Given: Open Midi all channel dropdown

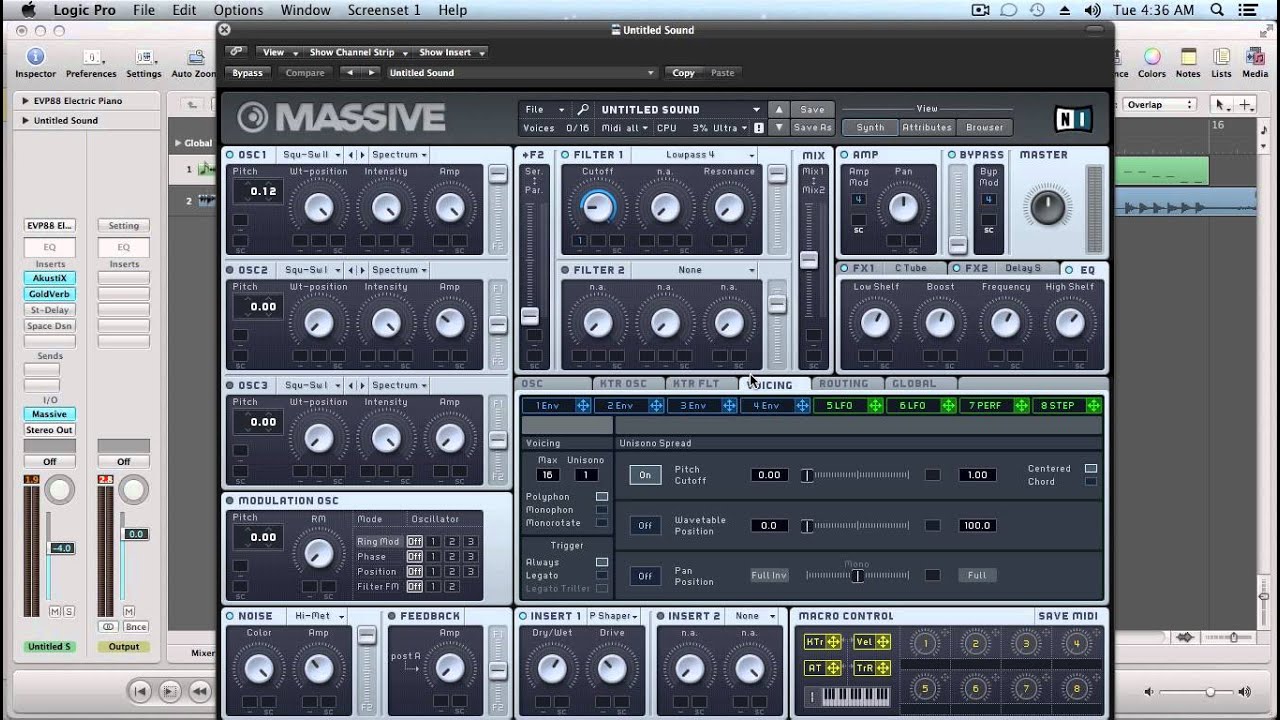Looking at the screenshot, I should click(624, 128).
